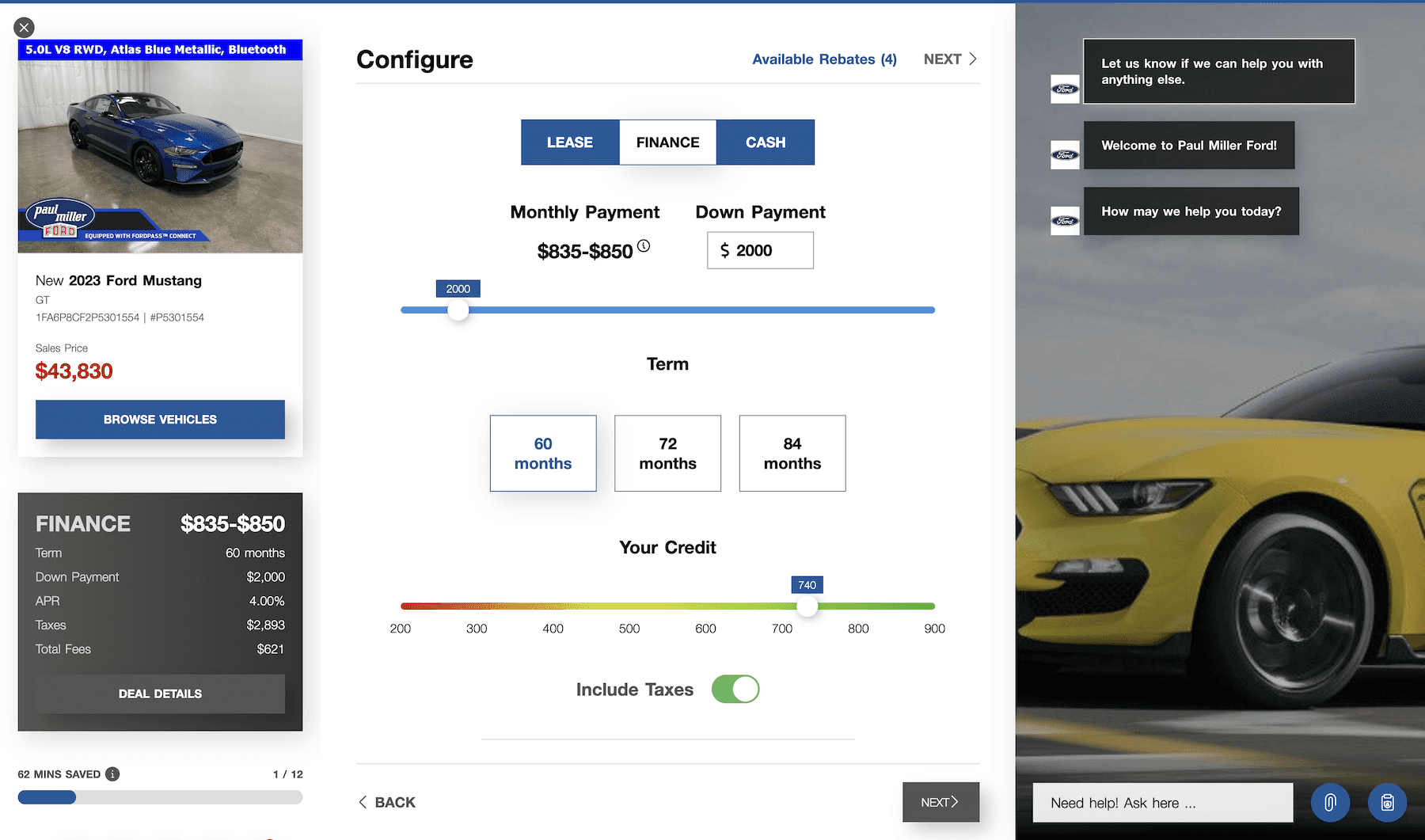The width and height of the screenshot is (1425, 840).
Task: Click the Down Payment $2,000 summary value
Action: (265, 577)
